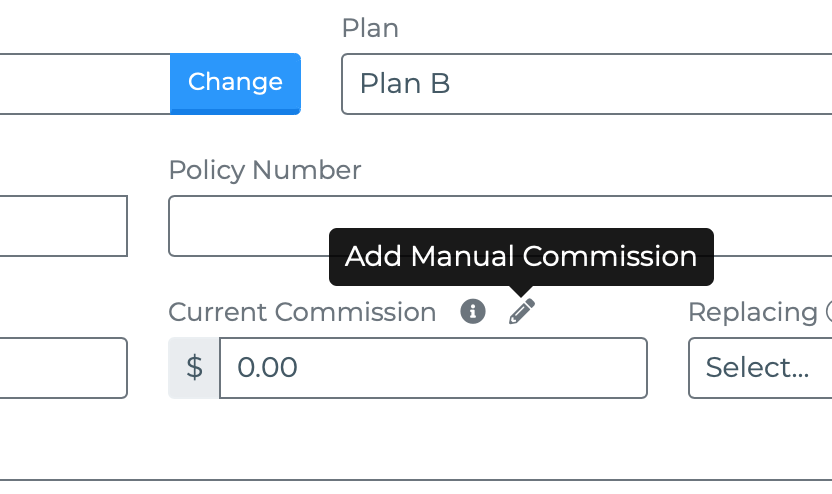Image resolution: width=832 pixels, height=494 pixels.
Task: Click the blue Change button
Action: point(235,83)
